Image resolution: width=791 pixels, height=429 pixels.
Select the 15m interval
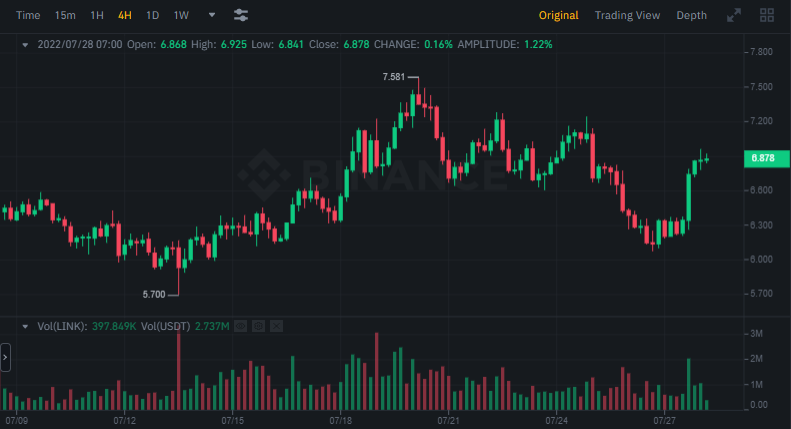coord(65,15)
